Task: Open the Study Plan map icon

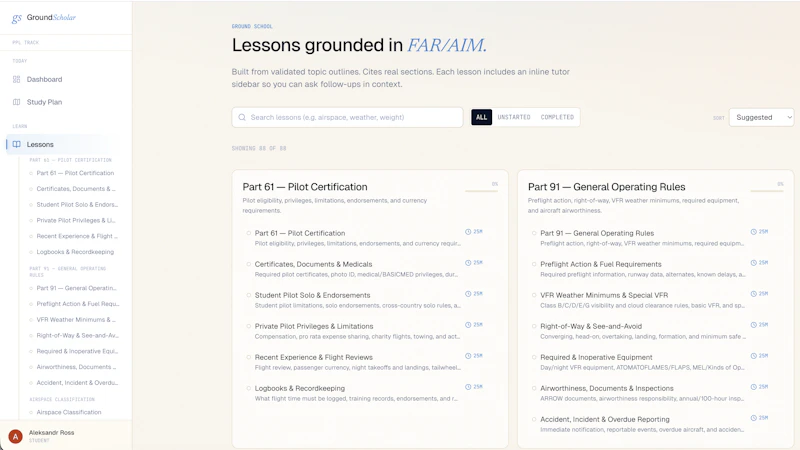Action: [x=16, y=102]
